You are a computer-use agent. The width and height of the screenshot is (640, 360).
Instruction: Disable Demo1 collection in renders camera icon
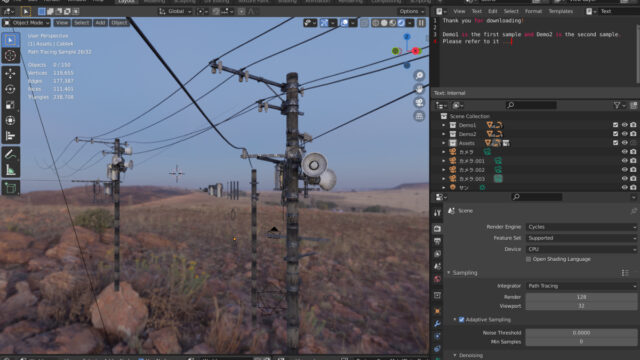pos(633,125)
